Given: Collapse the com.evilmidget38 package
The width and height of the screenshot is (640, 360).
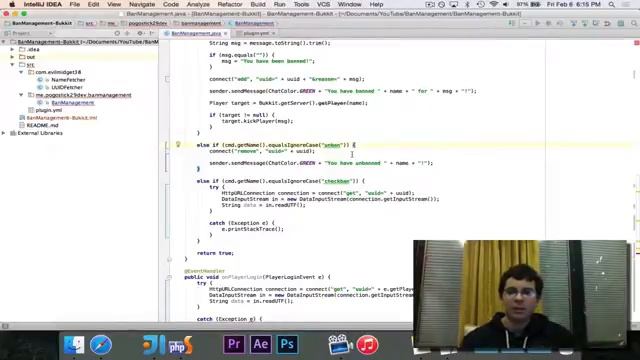Looking at the screenshot, I should (21, 72).
